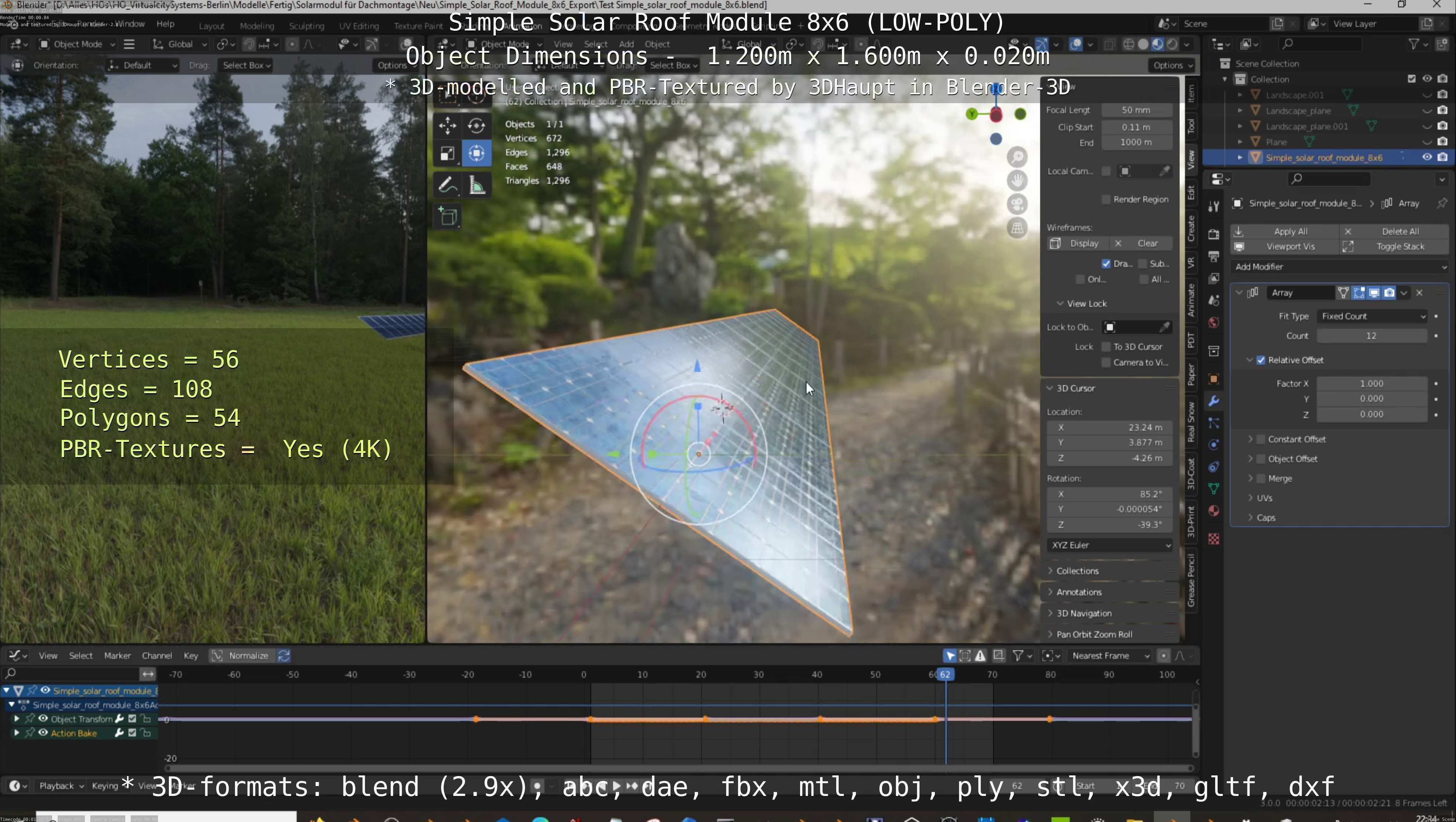Viewport: 1456px width, 822px height.
Task: Select the Annotate pencil tool
Action: click(447, 185)
